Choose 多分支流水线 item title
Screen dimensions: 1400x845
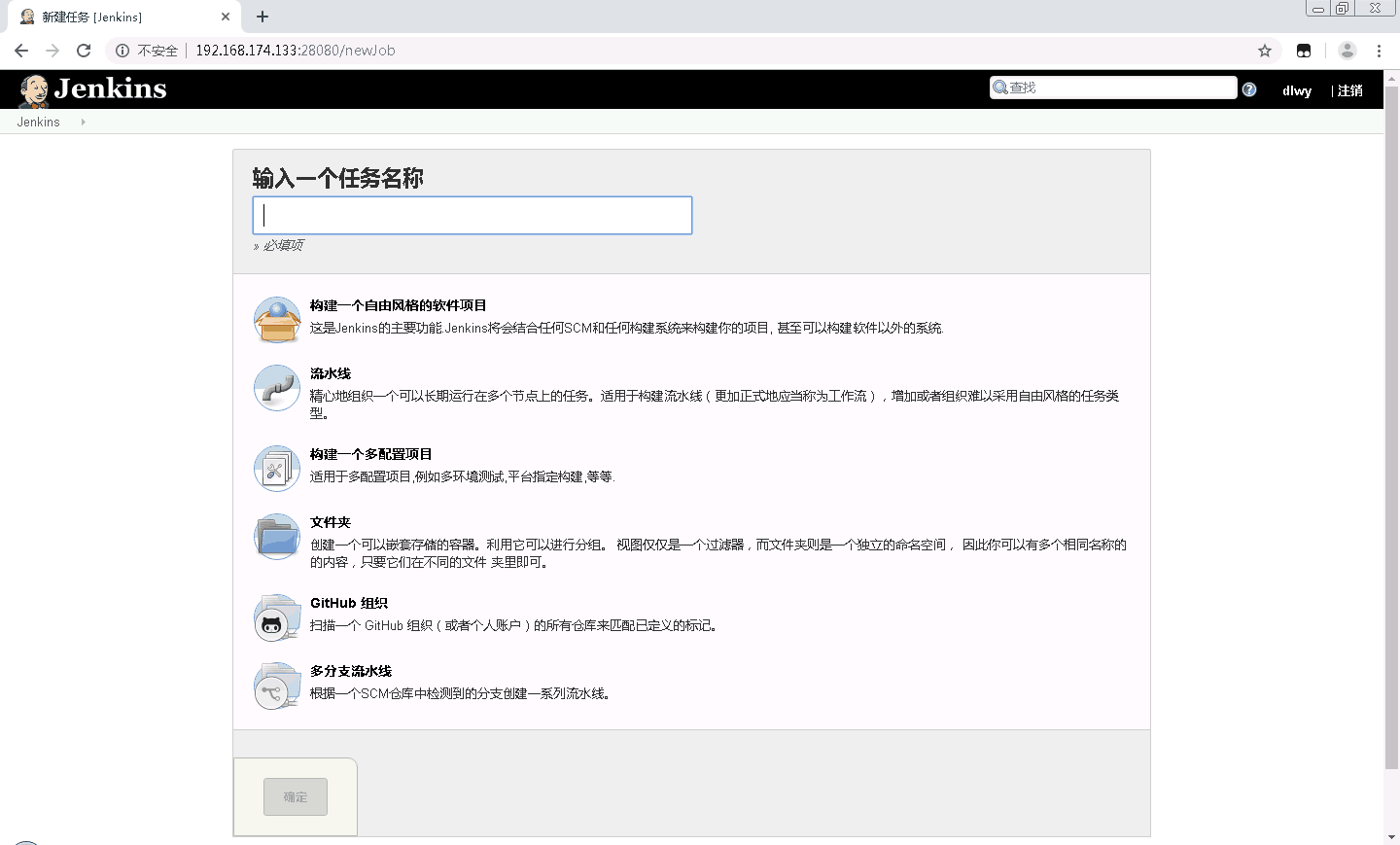click(x=351, y=671)
